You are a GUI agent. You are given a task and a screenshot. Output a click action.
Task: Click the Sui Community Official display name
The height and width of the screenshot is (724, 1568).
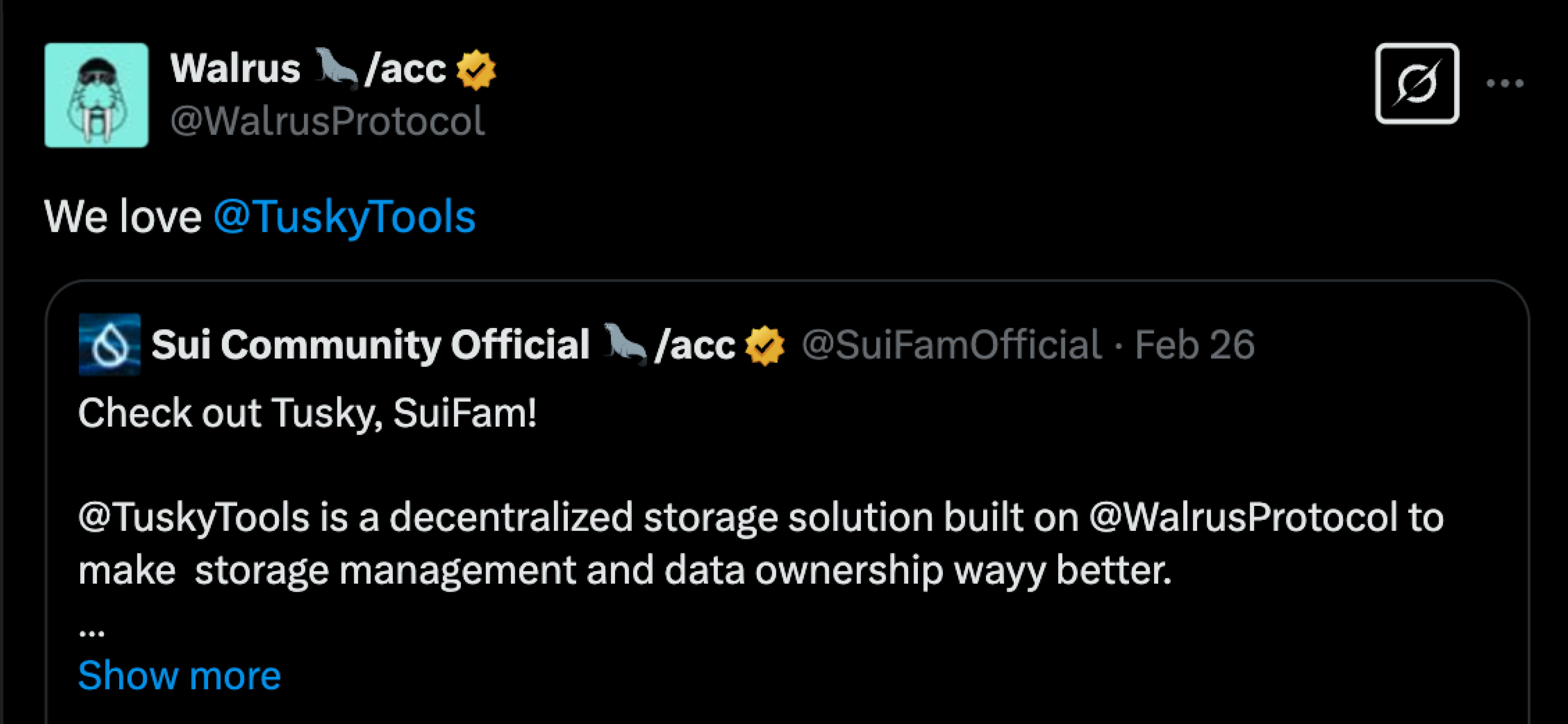tap(370, 345)
